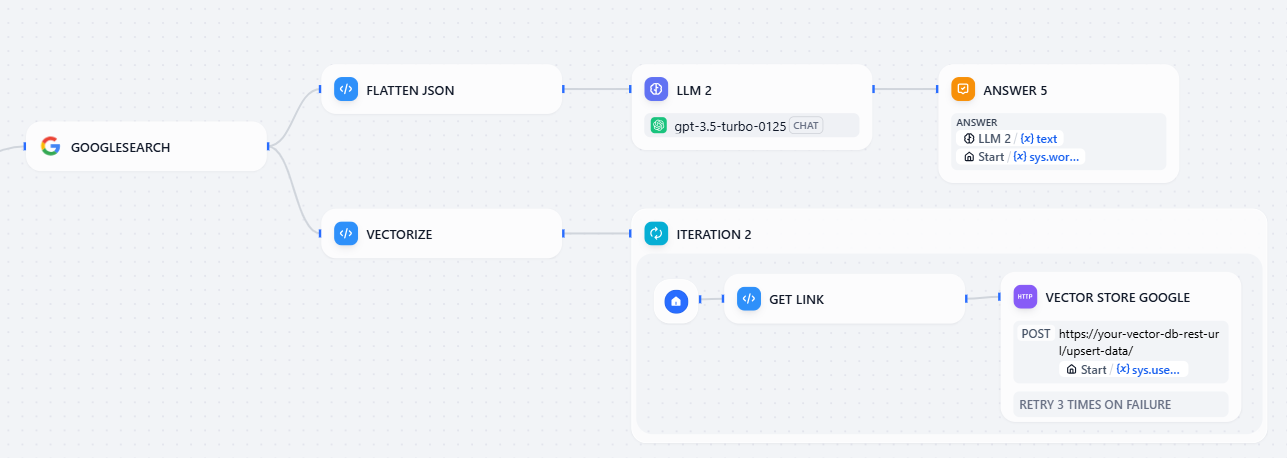1287x458 pixels.
Task: Click the orange ANSWER 5 node icon
Action: click(x=963, y=89)
